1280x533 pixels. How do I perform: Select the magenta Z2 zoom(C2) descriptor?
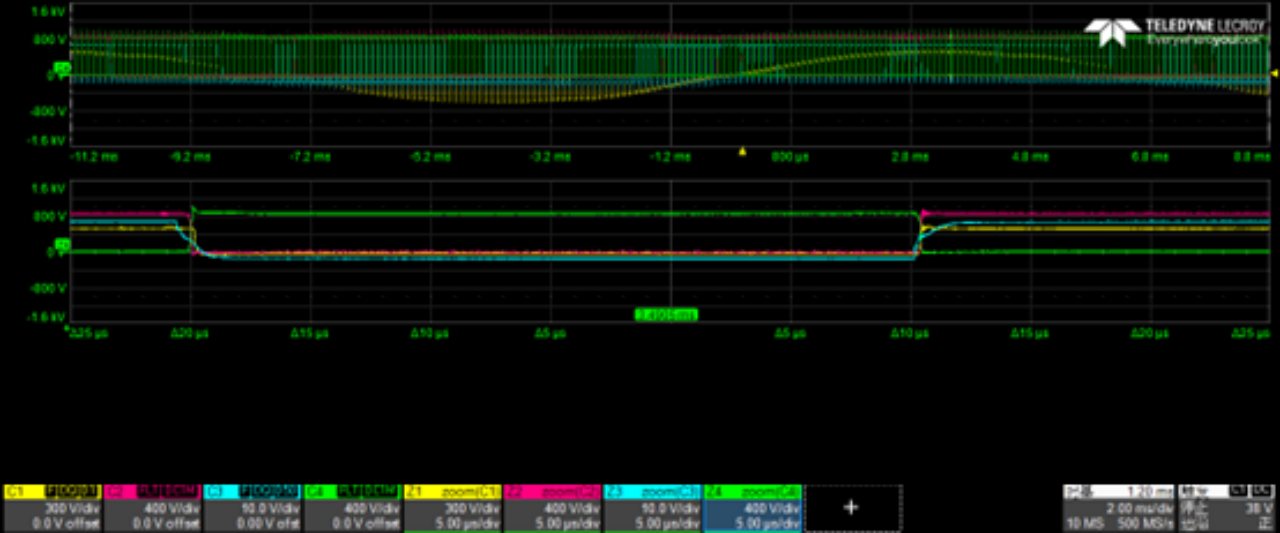coord(552,508)
